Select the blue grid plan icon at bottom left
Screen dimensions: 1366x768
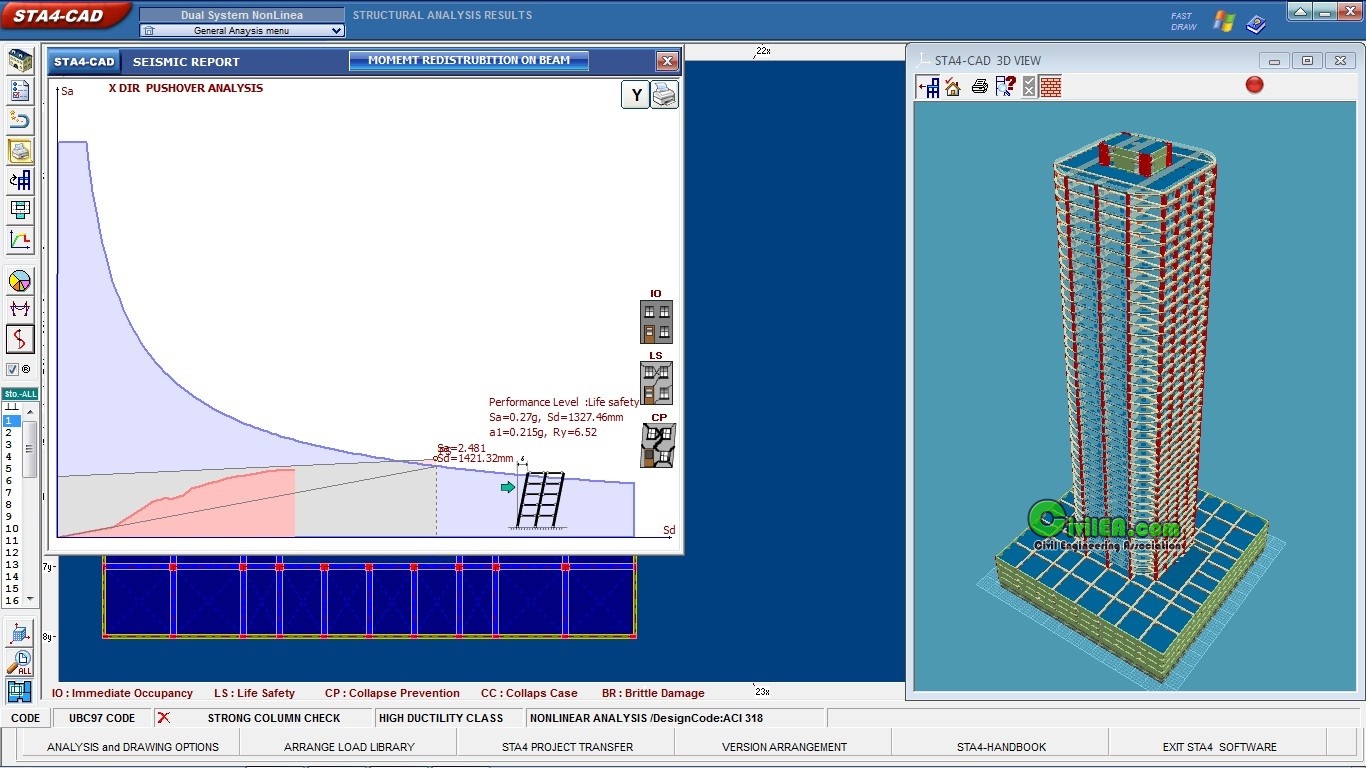point(20,691)
